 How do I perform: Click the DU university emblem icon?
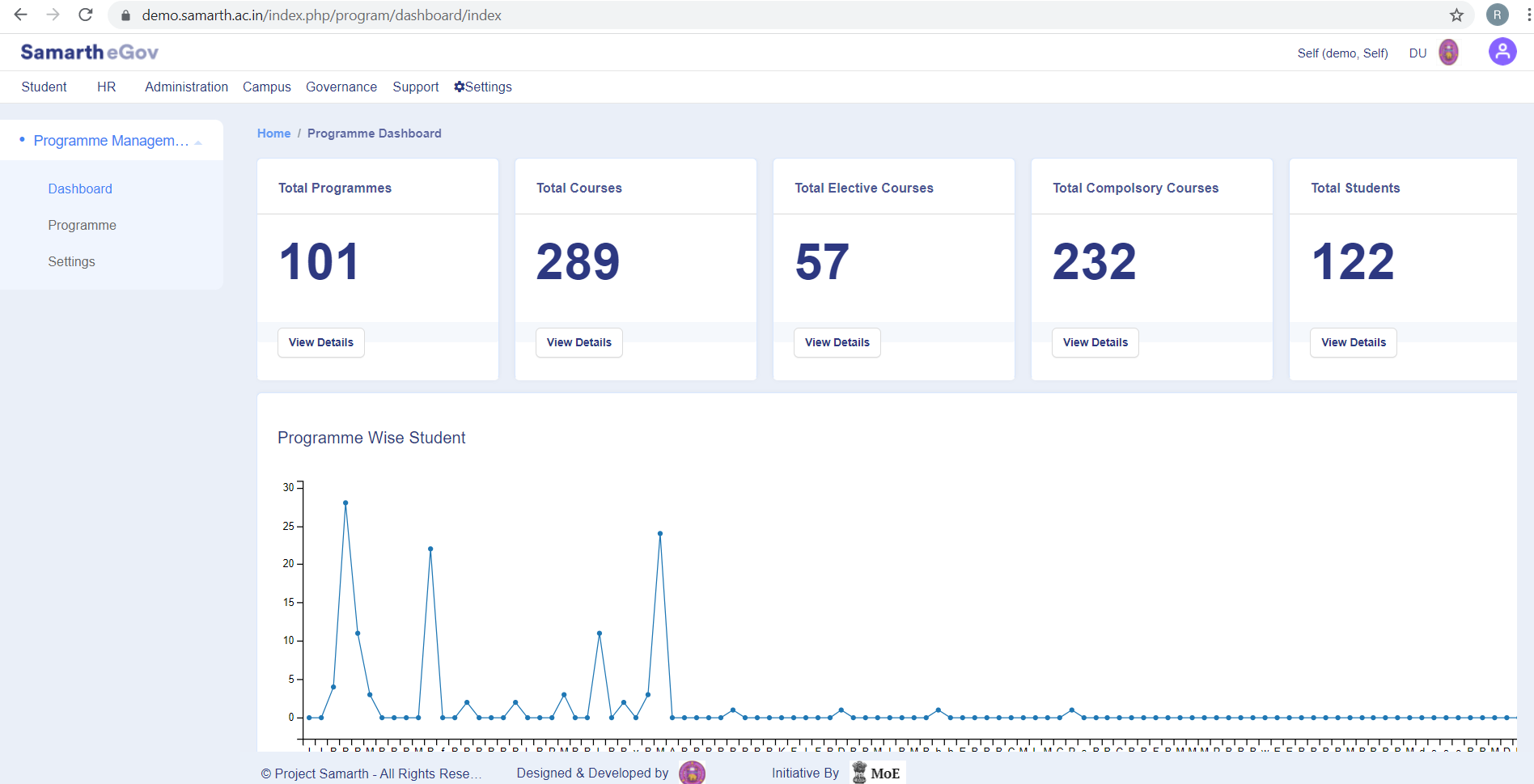coord(1448,53)
